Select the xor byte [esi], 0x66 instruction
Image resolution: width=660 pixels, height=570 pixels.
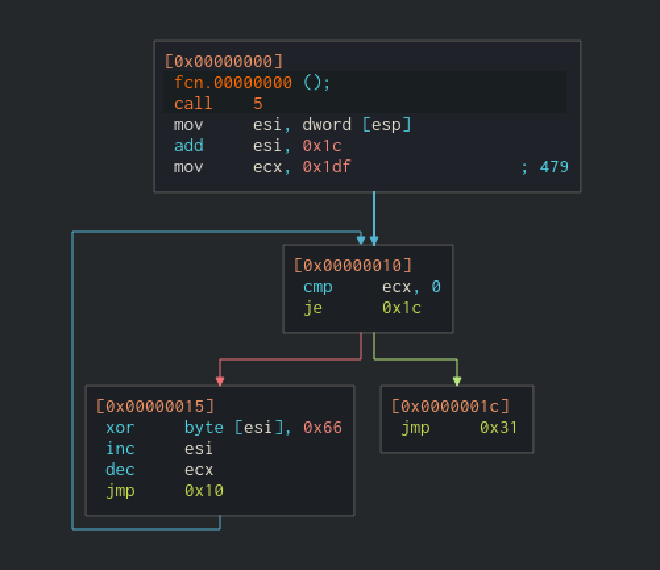(x=223, y=427)
